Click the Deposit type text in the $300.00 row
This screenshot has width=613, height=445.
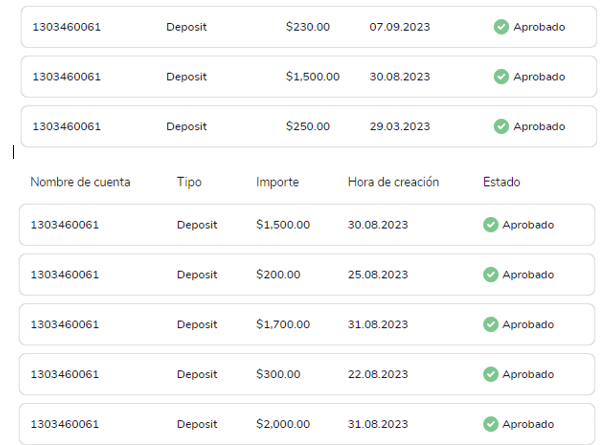tap(197, 375)
